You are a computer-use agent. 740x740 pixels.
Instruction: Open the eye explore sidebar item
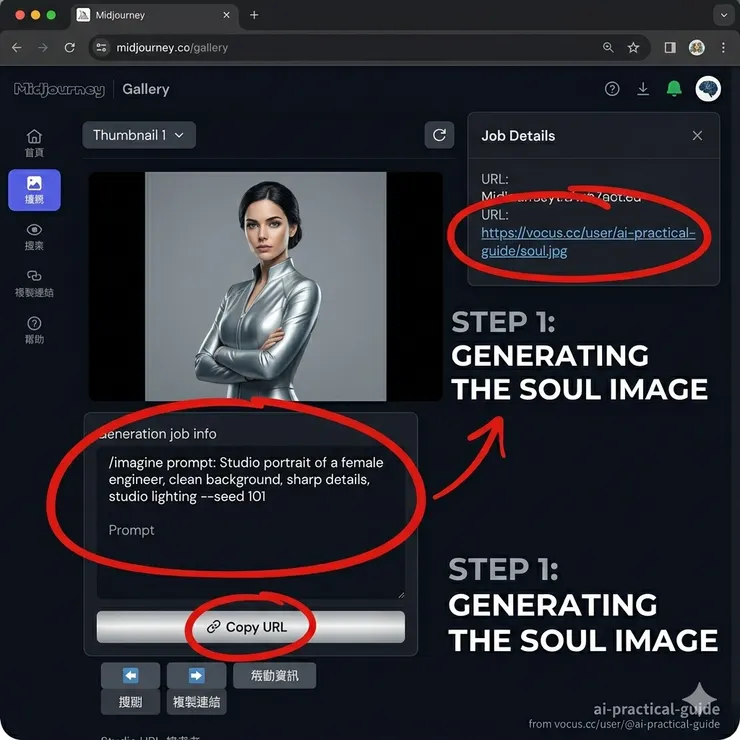click(34, 237)
